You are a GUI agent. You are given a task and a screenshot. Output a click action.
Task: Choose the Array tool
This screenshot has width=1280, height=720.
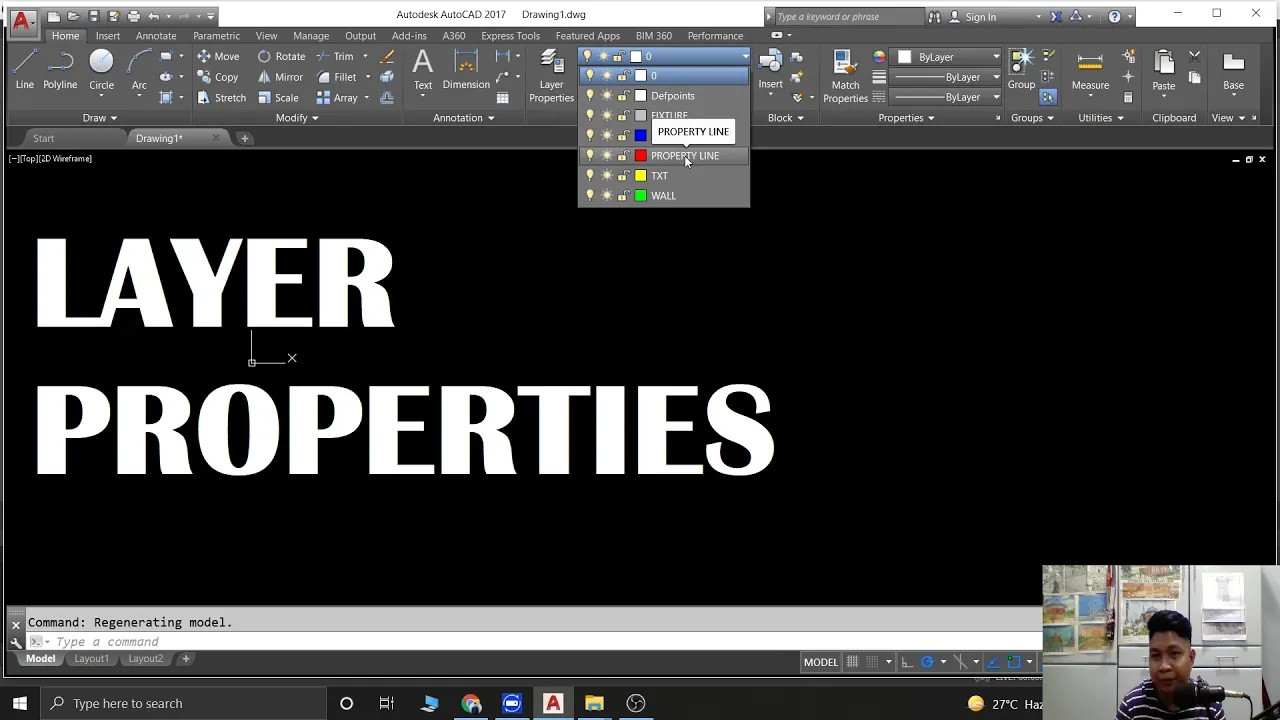[337, 97]
